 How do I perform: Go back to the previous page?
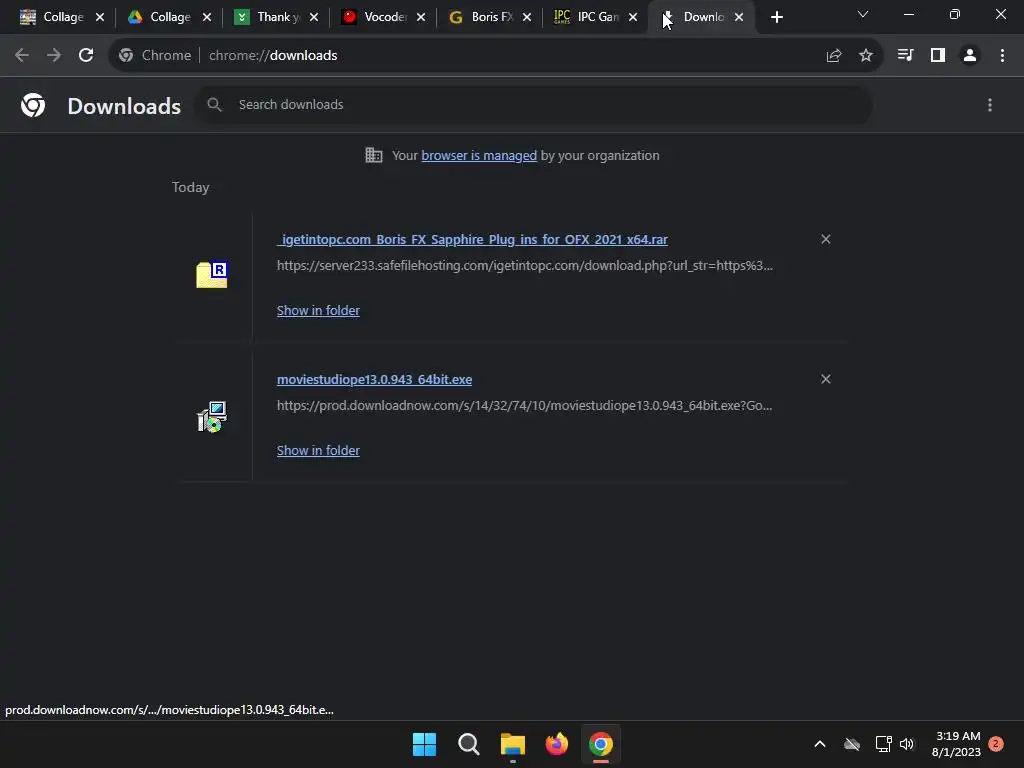coord(22,56)
